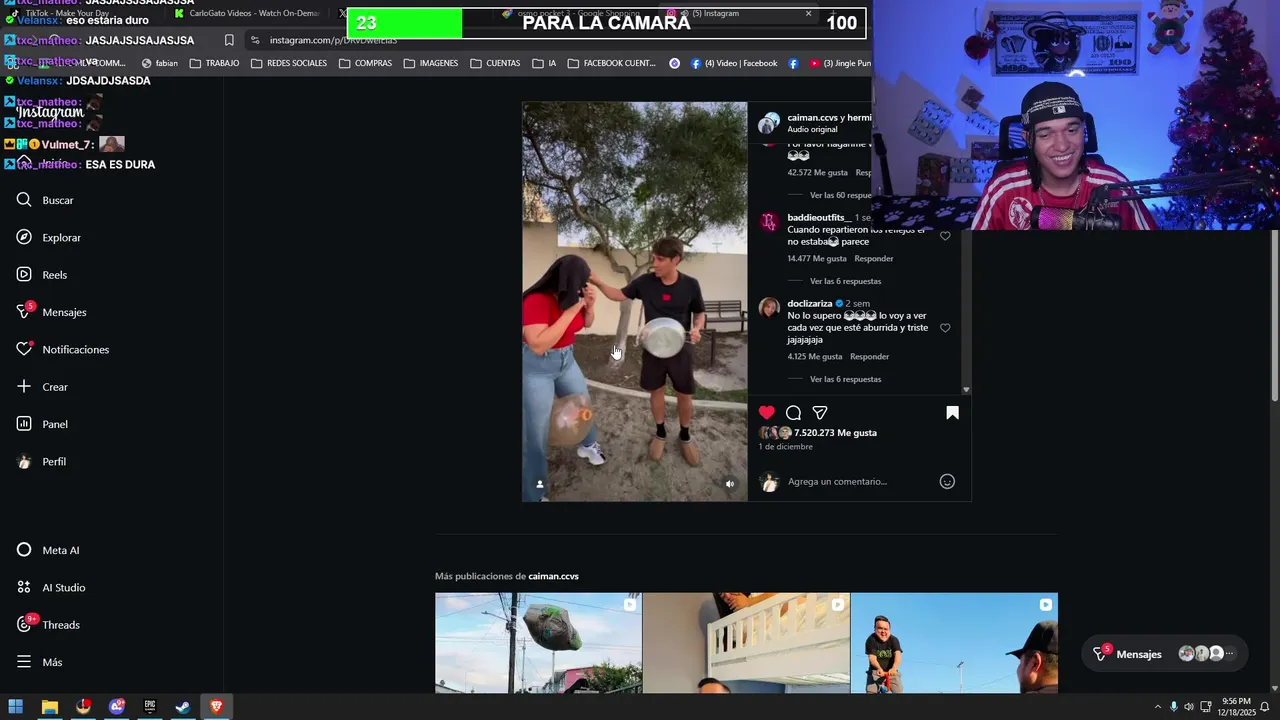This screenshot has width=1280, height=720.
Task: Click the address bar instagram.com URL
Action: coord(333,40)
